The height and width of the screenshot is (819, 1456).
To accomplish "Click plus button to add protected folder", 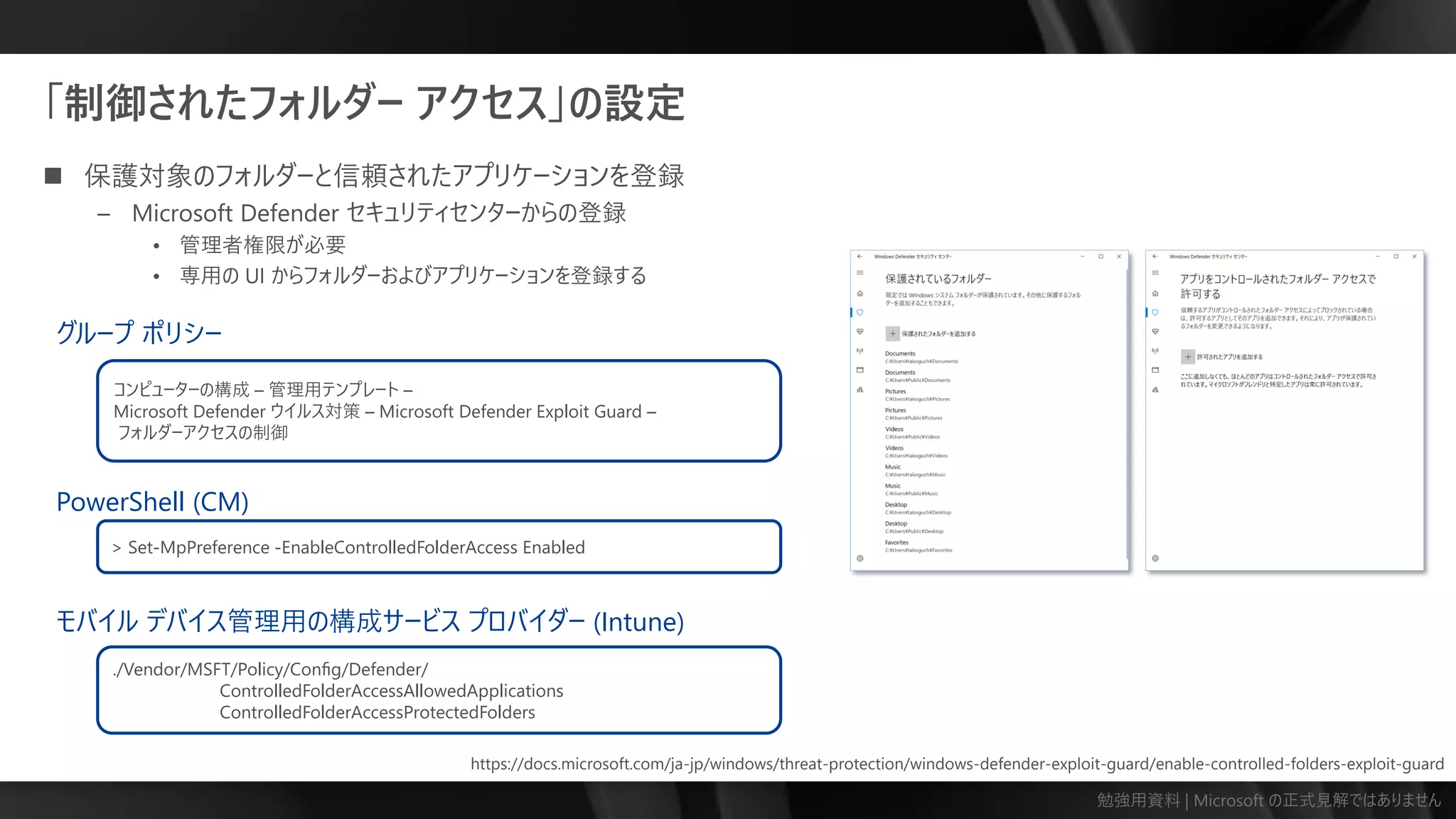I will 892,333.
